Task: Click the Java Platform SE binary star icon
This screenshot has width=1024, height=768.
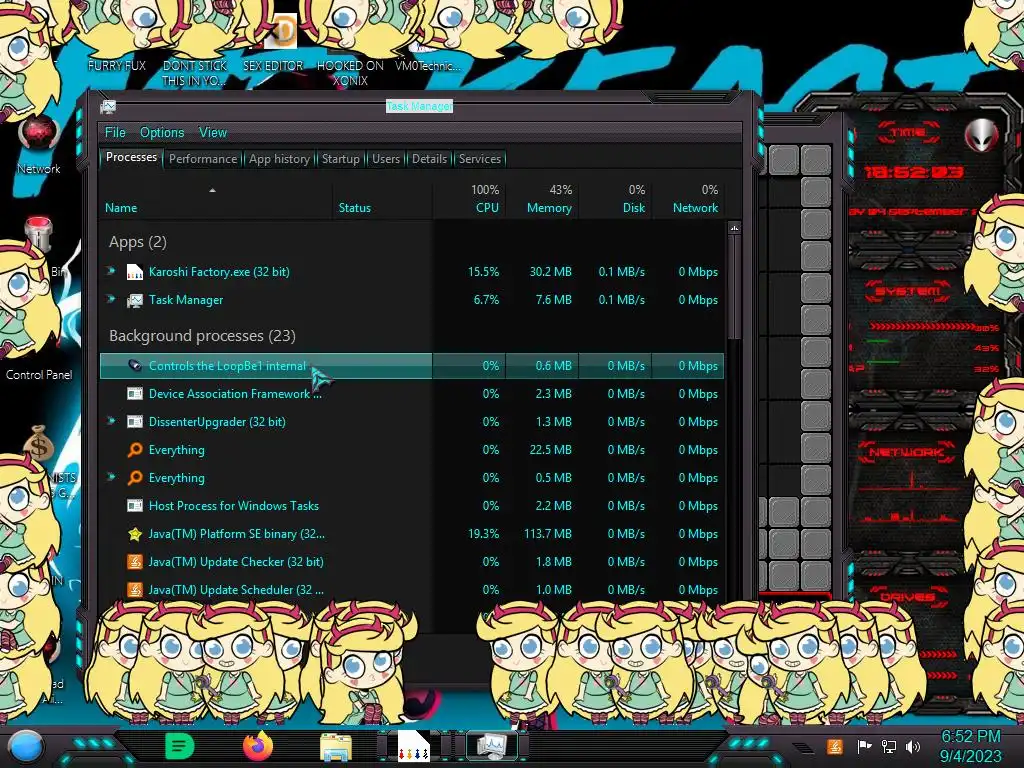Action: pyautogui.click(x=135, y=534)
